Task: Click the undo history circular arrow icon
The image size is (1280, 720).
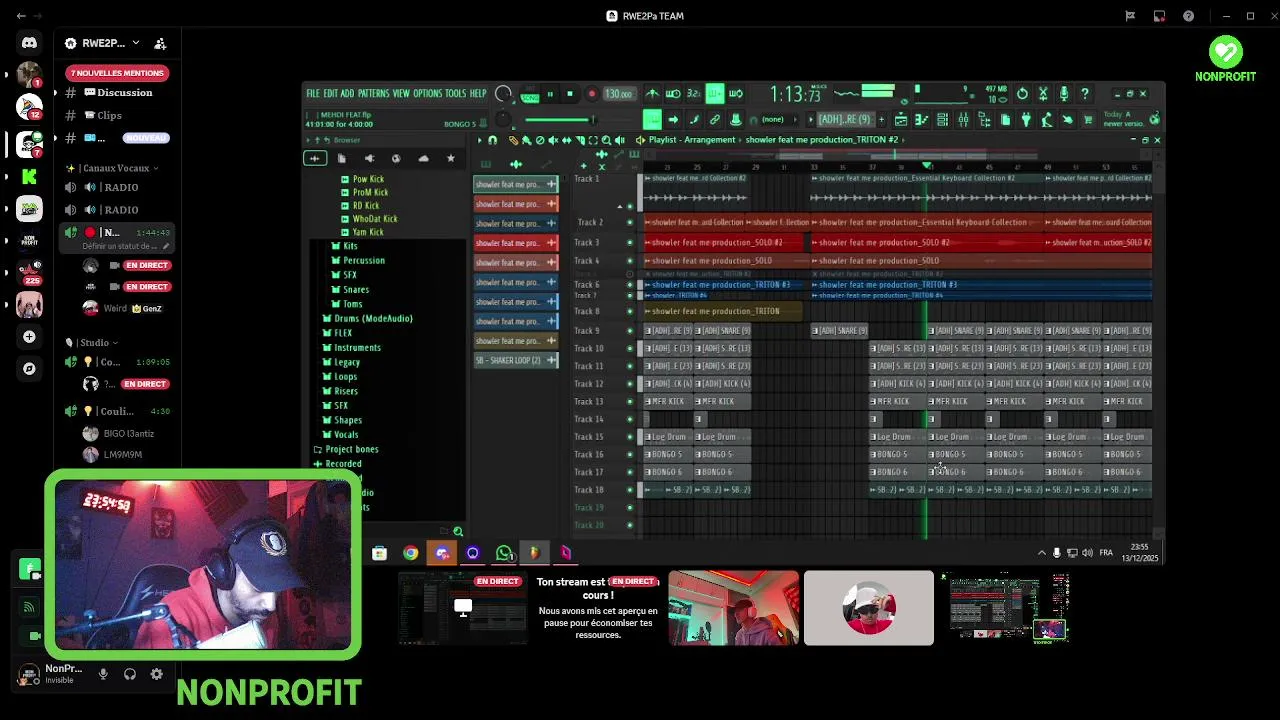Action: (x=1022, y=94)
